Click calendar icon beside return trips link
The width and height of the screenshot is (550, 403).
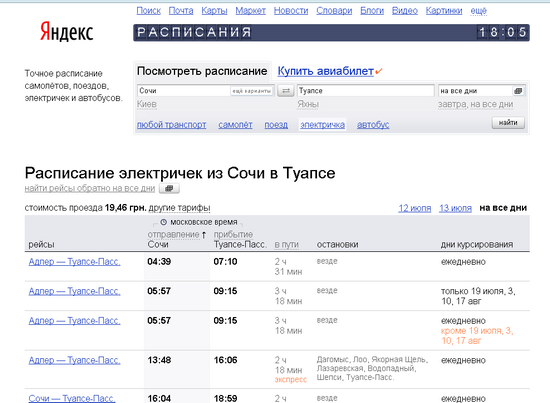tap(169, 188)
